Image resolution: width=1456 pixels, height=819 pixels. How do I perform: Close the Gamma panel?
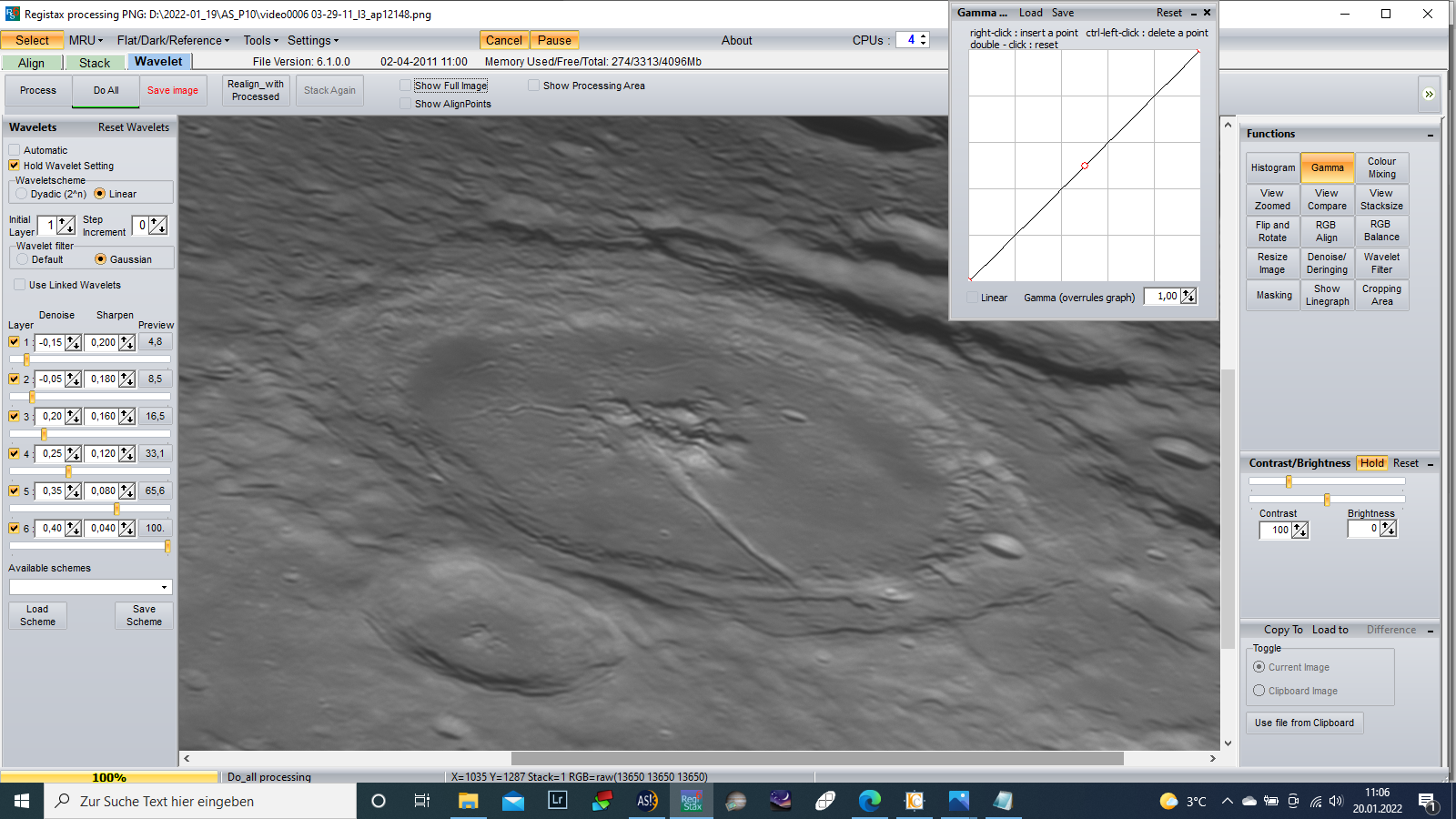pyautogui.click(x=1208, y=13)
